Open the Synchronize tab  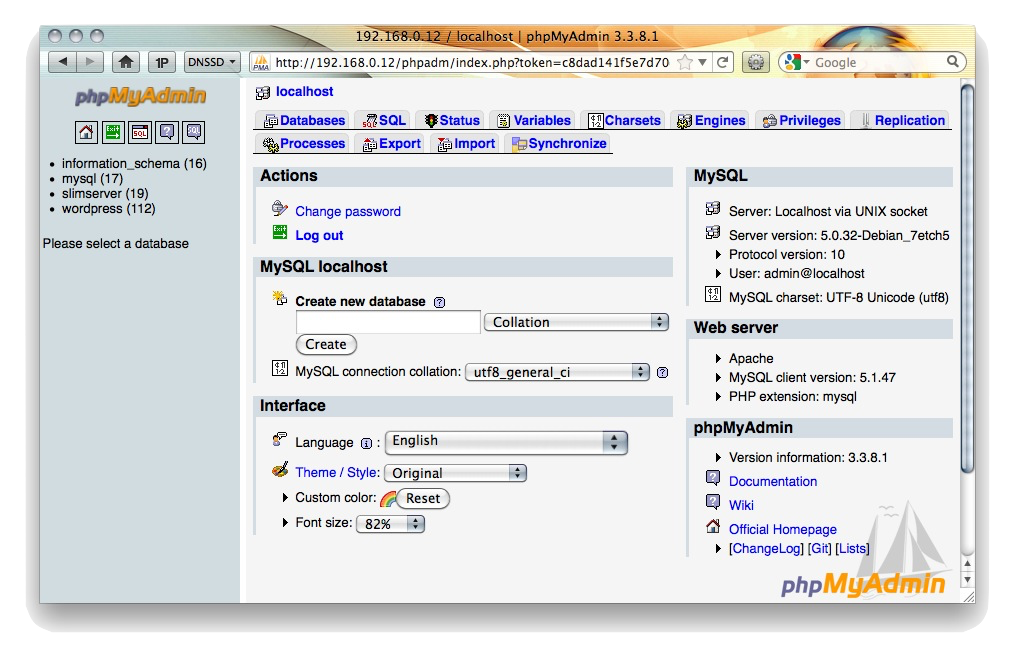(x=559, y=144)
